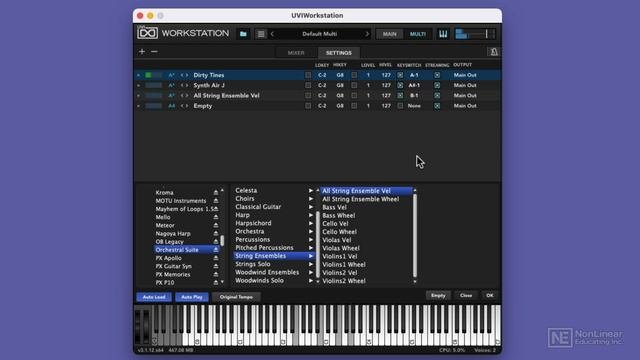Eject the PX Memories library icon
The width and height of the screenshot is (640, 360).
coord(216,274)
